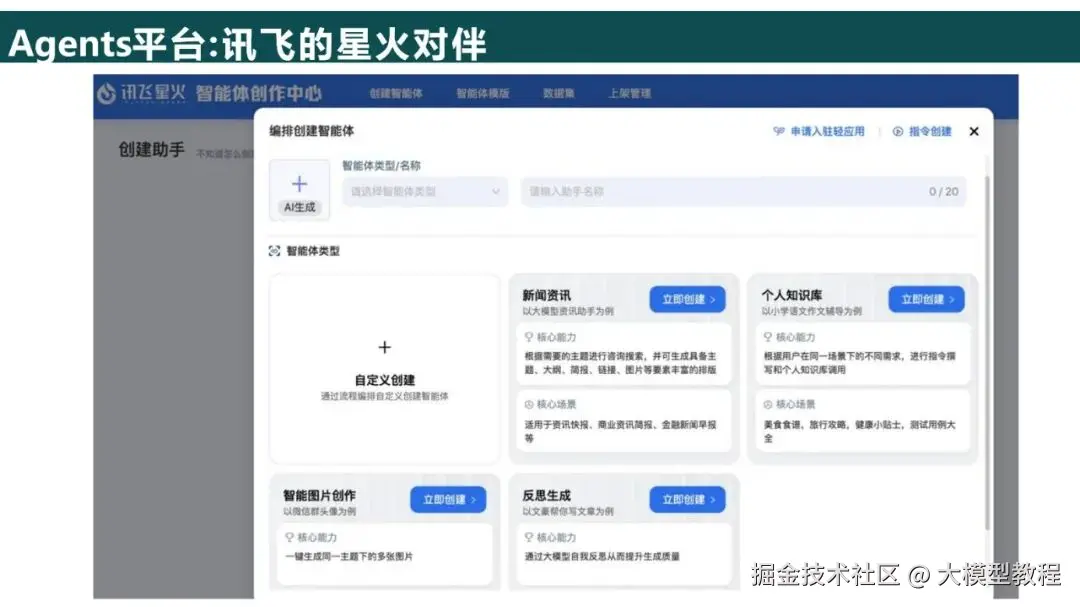The width and height of the screenshot is (1080, 607).
Task: Click the 核心能力 bulb icon in 智能图片创作
Action: pos(290,537)
